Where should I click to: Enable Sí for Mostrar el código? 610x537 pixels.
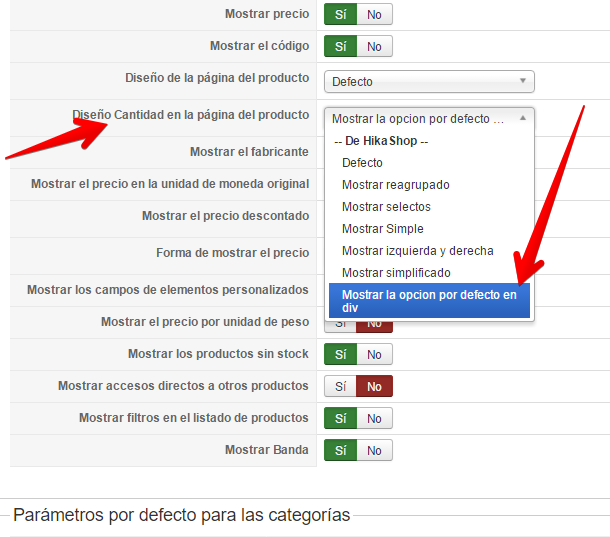(x=340, y=46)
